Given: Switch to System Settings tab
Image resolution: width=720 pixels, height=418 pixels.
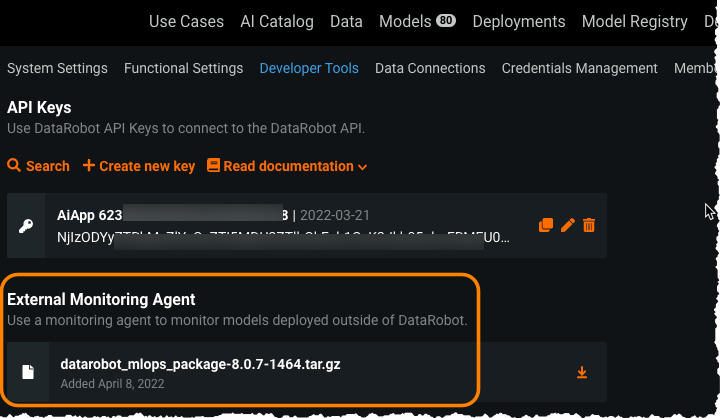Looking at the screenshot, I should 57,68.
